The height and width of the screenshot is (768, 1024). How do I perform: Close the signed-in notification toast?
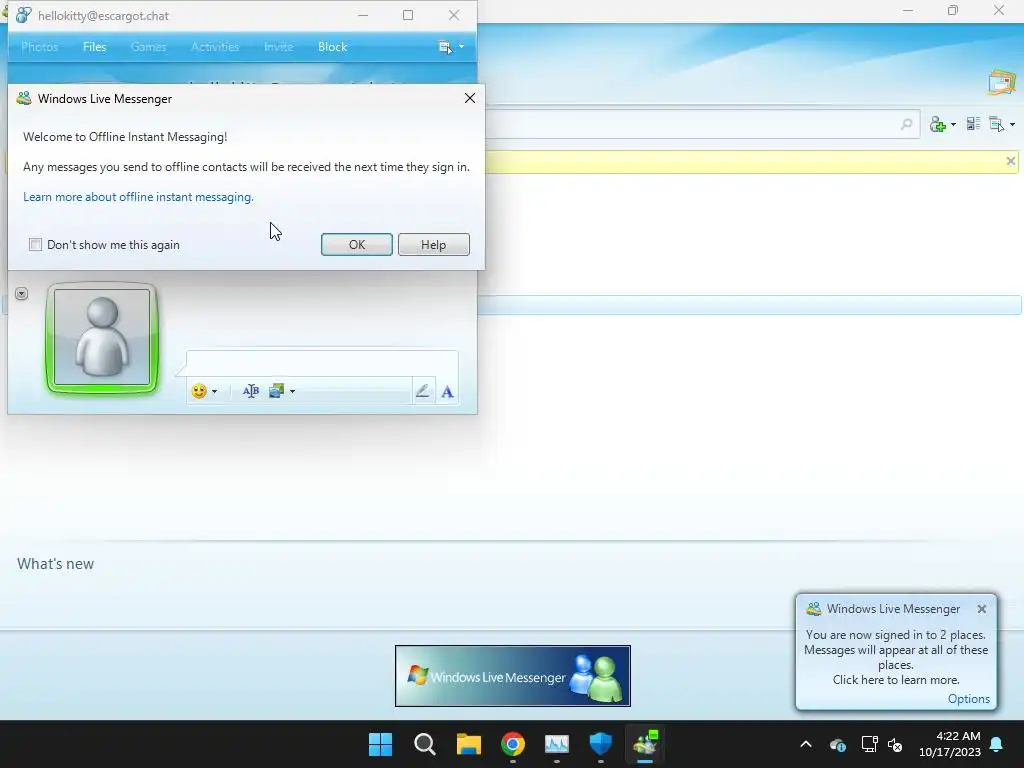coord(982,609)
